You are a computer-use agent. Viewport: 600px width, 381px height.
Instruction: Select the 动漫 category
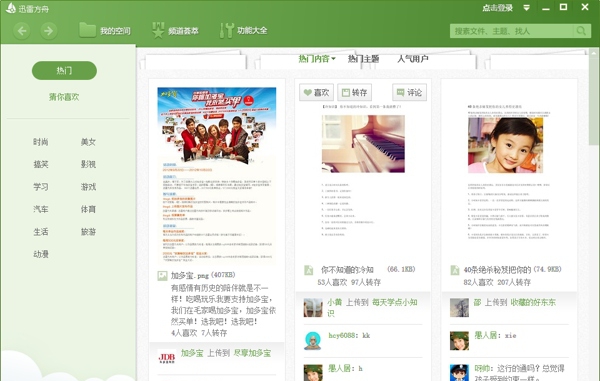(x=41, y=254)
